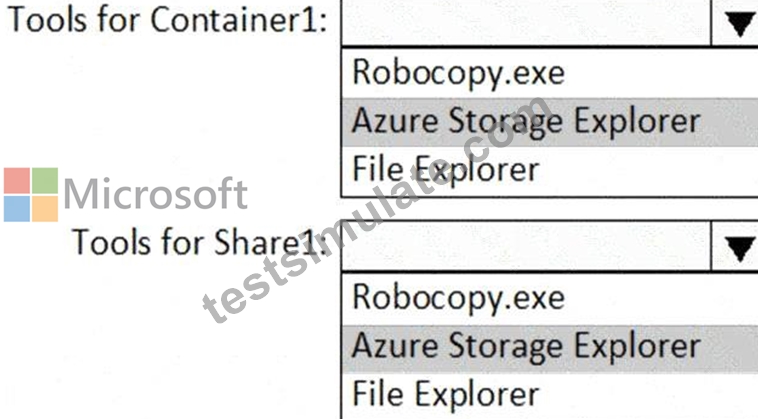Click the gray Microsoft wordmark text
The image size is (758, 419).
(x=156, y=194)
